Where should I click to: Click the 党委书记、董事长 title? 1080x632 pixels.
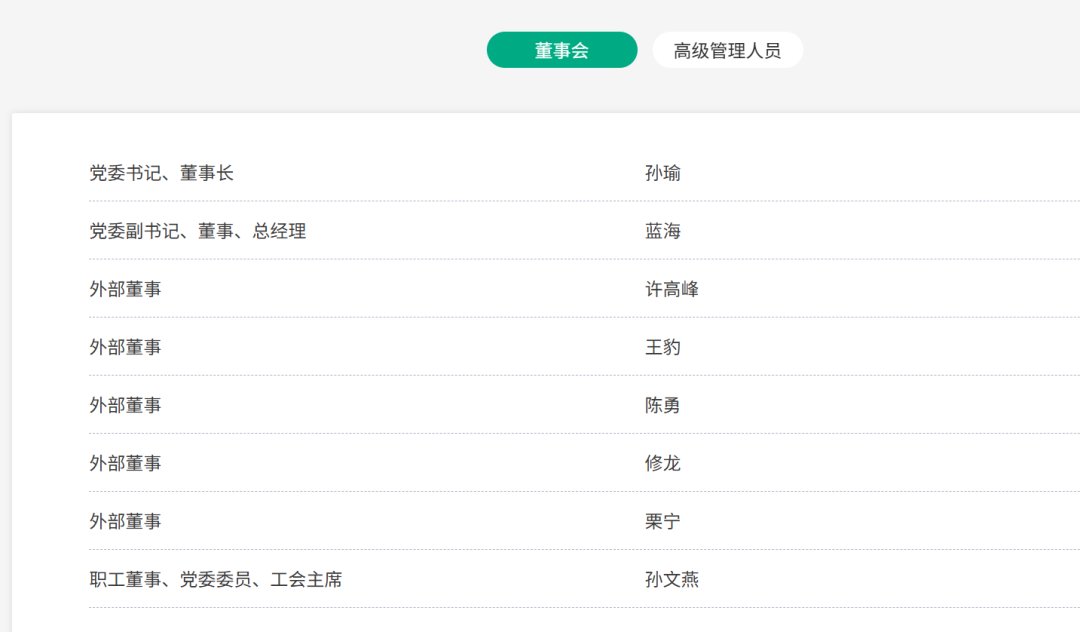coord(161,173)
